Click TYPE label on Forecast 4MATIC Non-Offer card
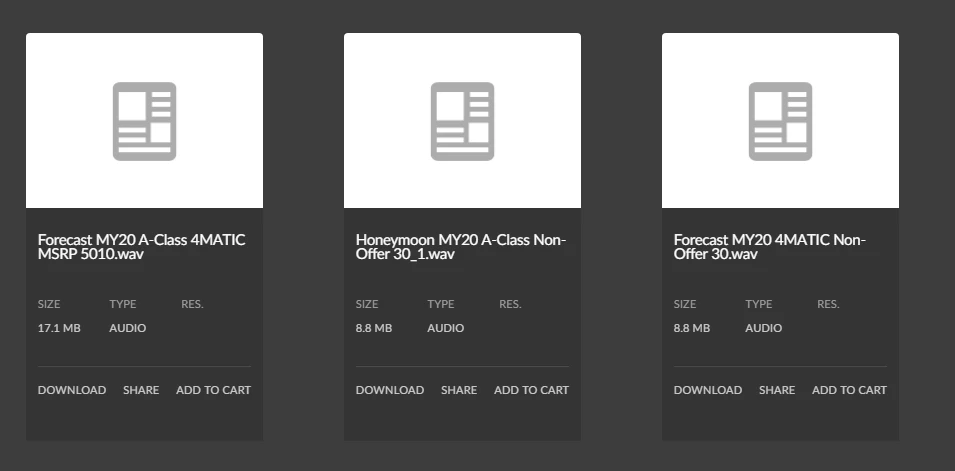The width and height of the screenshot is (955, 471). point(759,304)
